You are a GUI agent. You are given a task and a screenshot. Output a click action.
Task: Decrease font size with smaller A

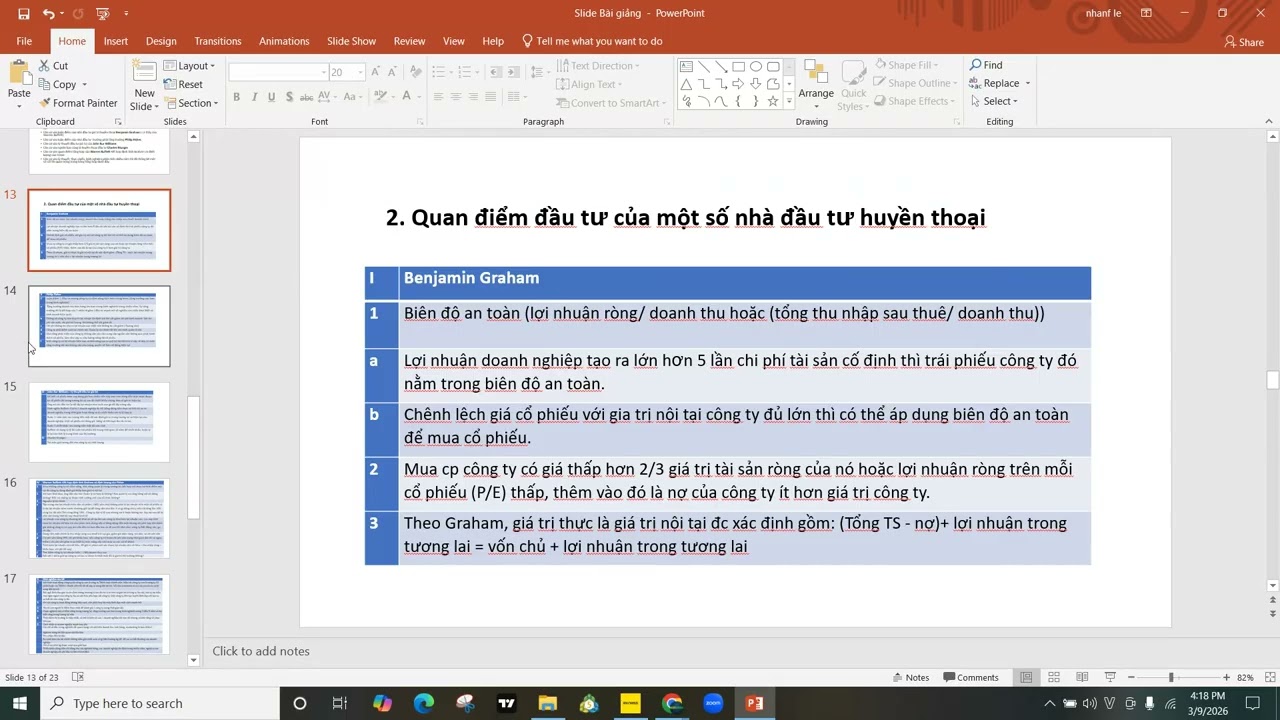coord(391,72)
